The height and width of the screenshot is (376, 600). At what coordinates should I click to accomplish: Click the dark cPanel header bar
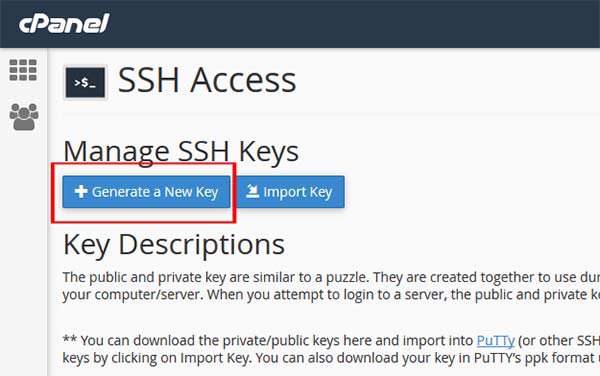point(300,24)
